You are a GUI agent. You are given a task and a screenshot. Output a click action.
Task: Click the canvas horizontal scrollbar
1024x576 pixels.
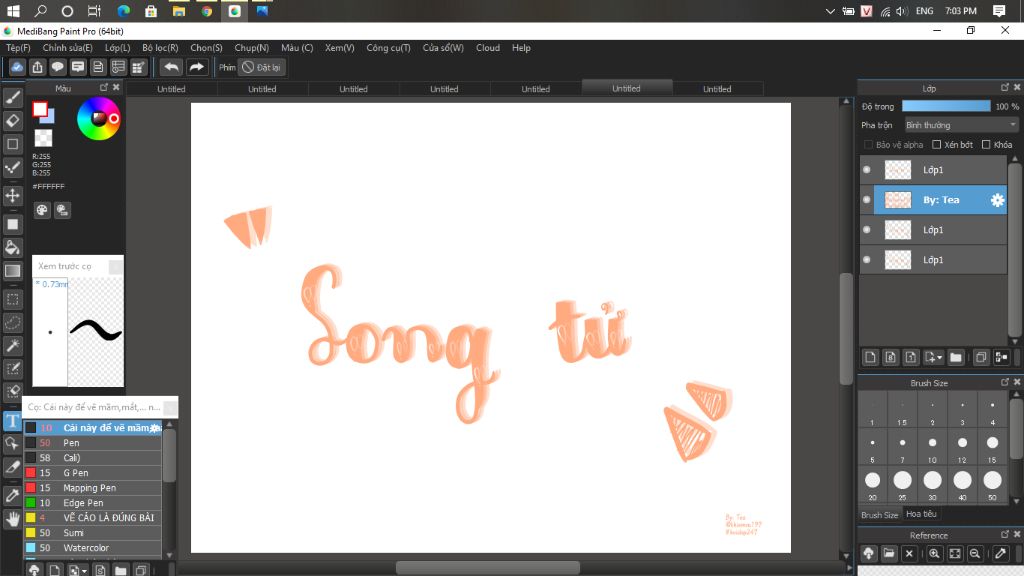(x=487, y=568)
